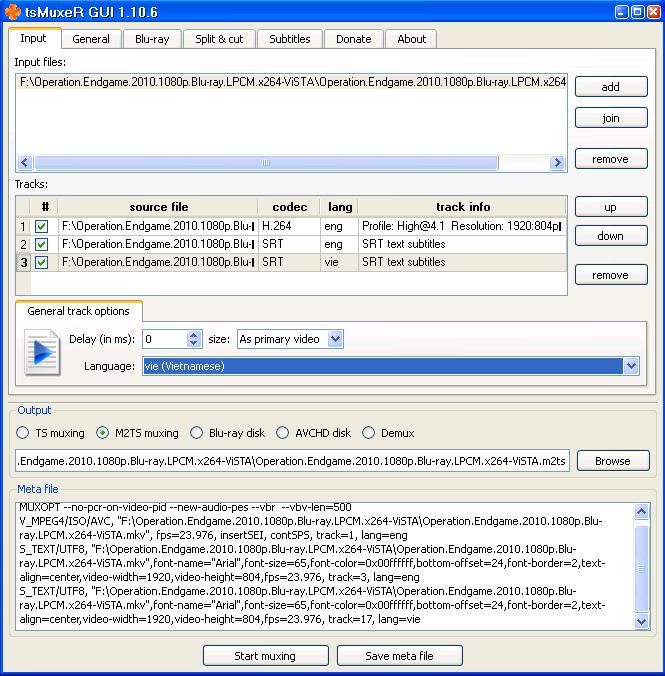Viewport: 665px width, 676px height.
Task: Click track 3 'vie' lang cell
Action: [x=339, y=262]
